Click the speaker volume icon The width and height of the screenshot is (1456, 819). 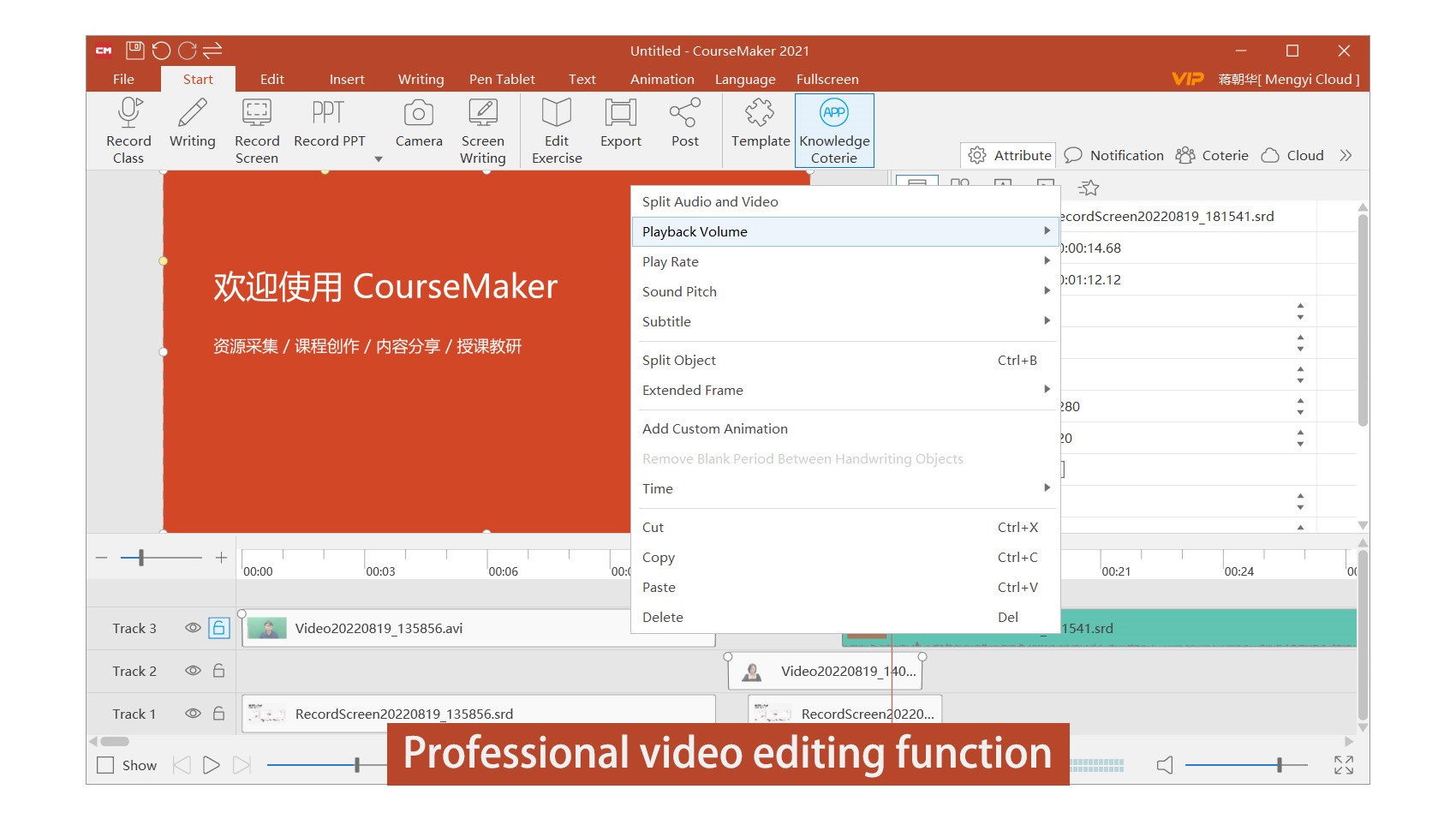coord(1165,765)
